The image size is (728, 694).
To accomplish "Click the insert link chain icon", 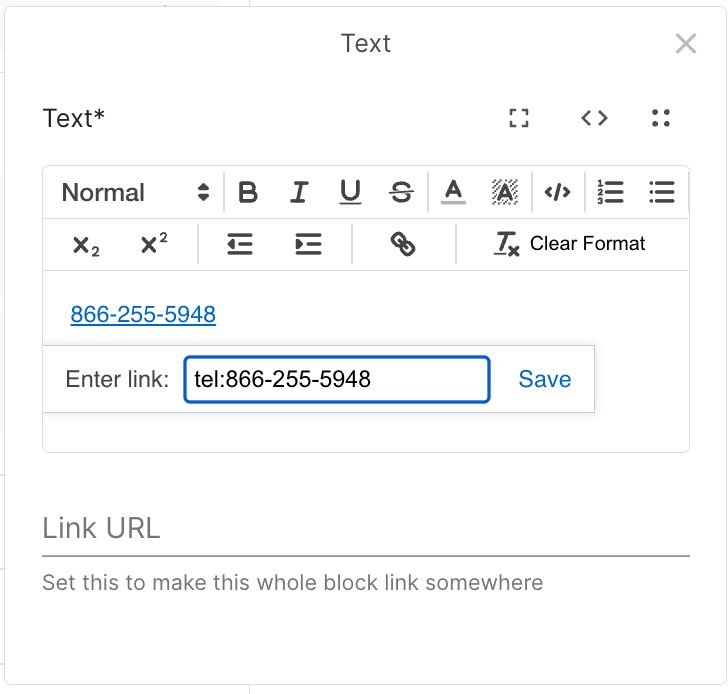I will 403,245.
